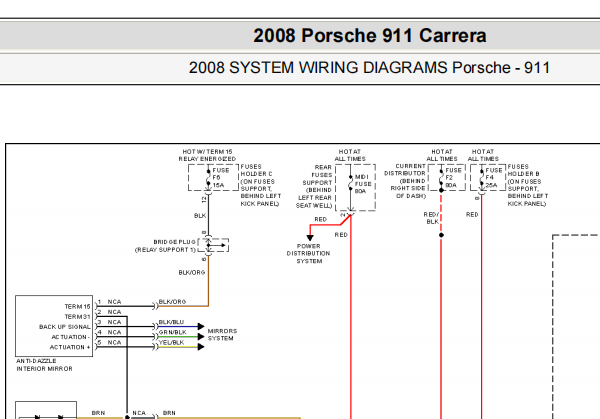Click the "ACTUATION -" pin label
This screenshot has height=419, width=600.
(71, 337)
